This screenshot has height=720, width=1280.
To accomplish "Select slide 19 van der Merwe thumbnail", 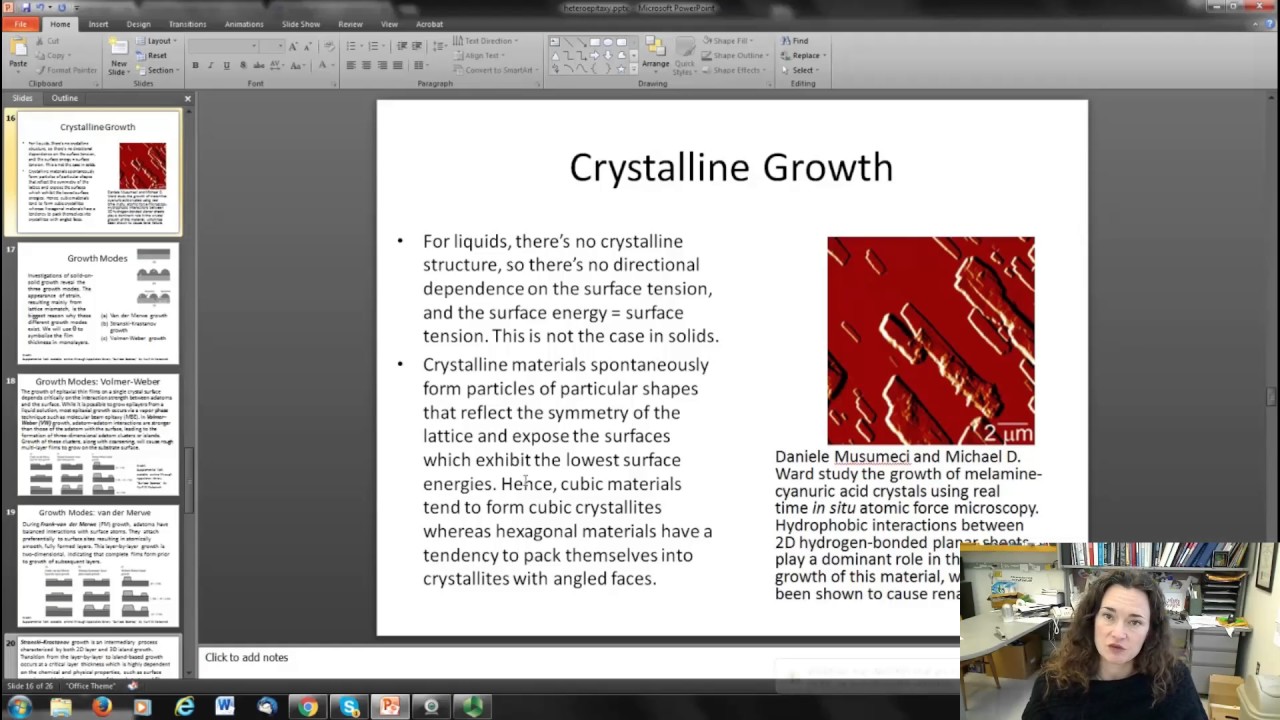I will click(98, 567).
